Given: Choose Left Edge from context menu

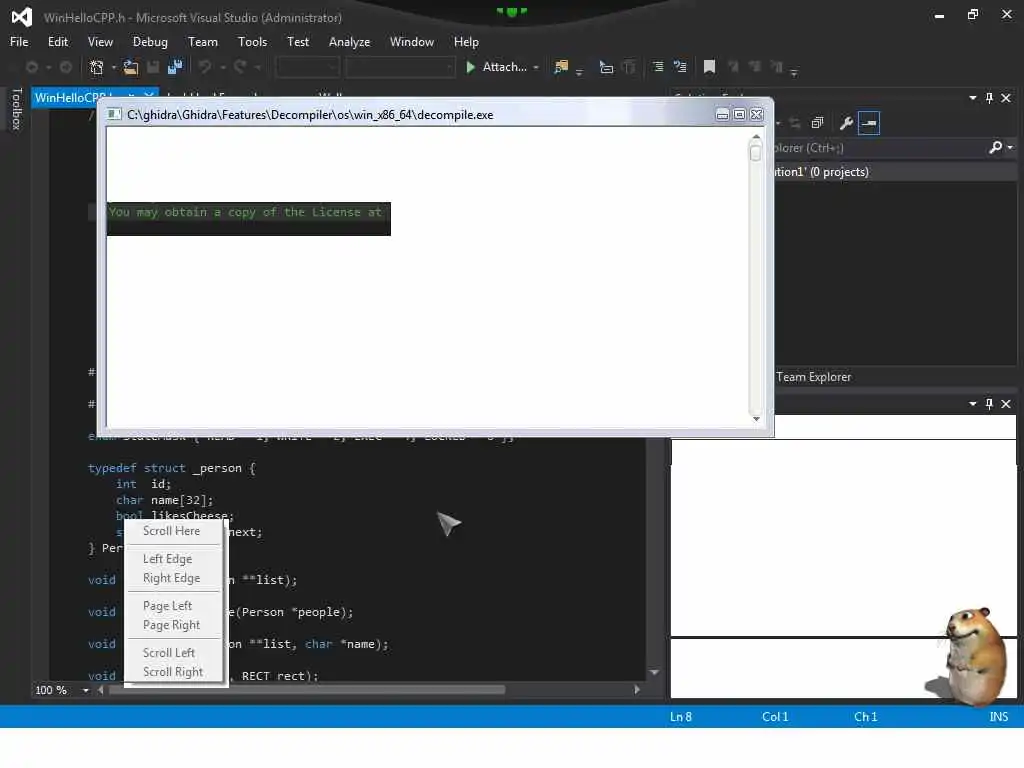Looking at the screenshot, I should pos(167,559).
